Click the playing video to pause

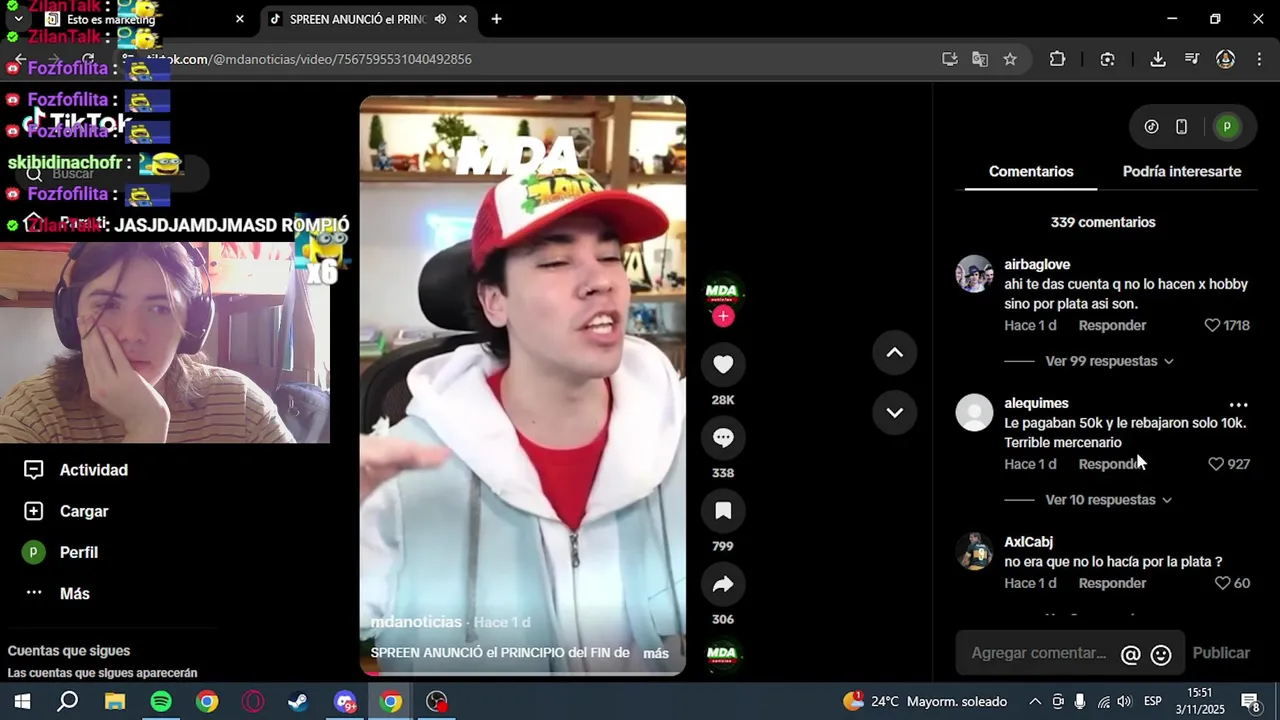coord(522,385)
